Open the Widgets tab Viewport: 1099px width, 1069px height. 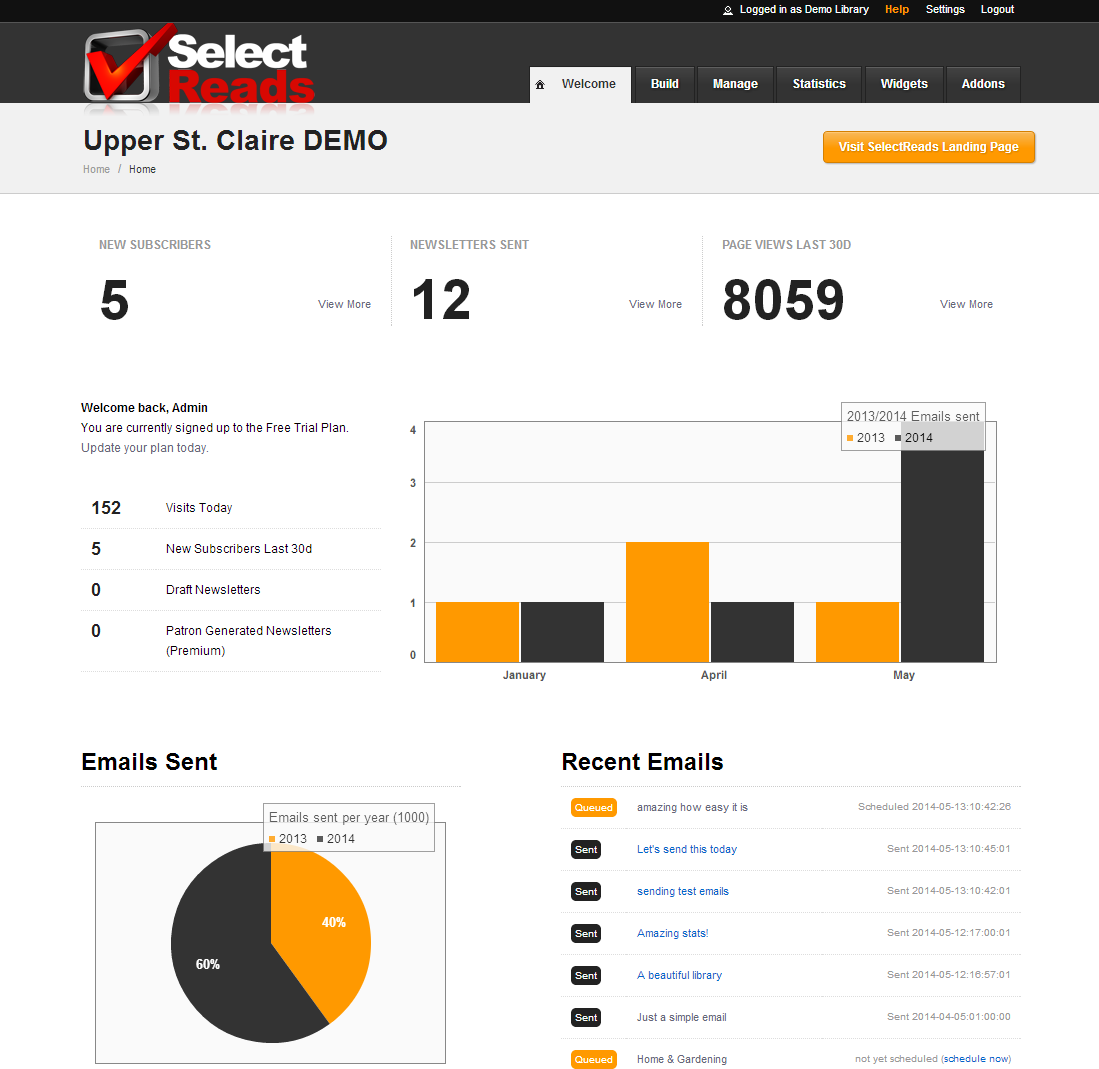(904, 84)
